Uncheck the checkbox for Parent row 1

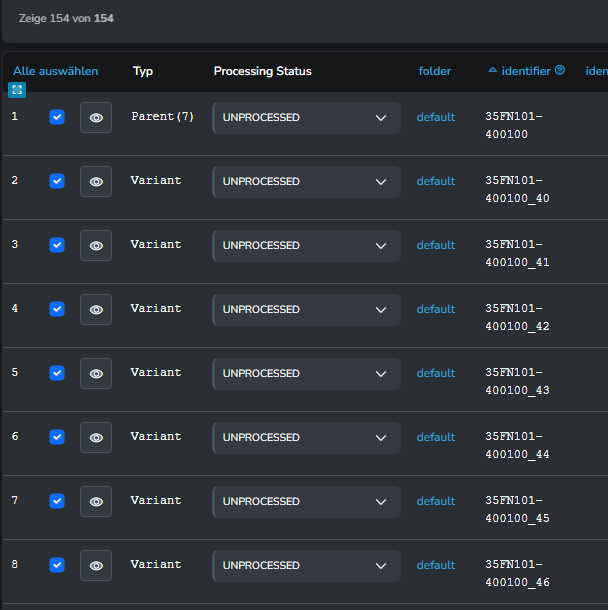pos(57,117)
